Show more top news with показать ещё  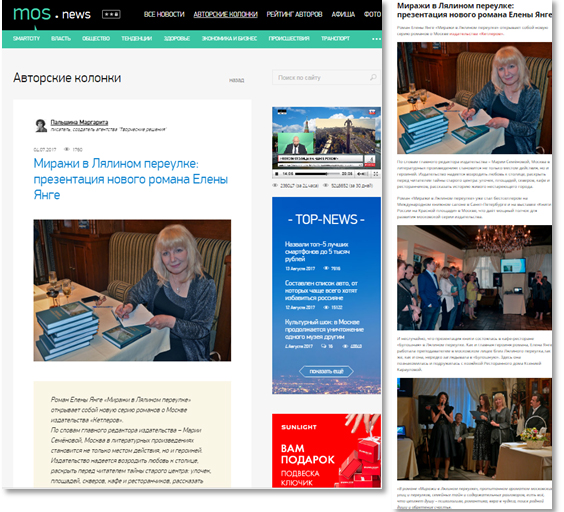[326, 371]
